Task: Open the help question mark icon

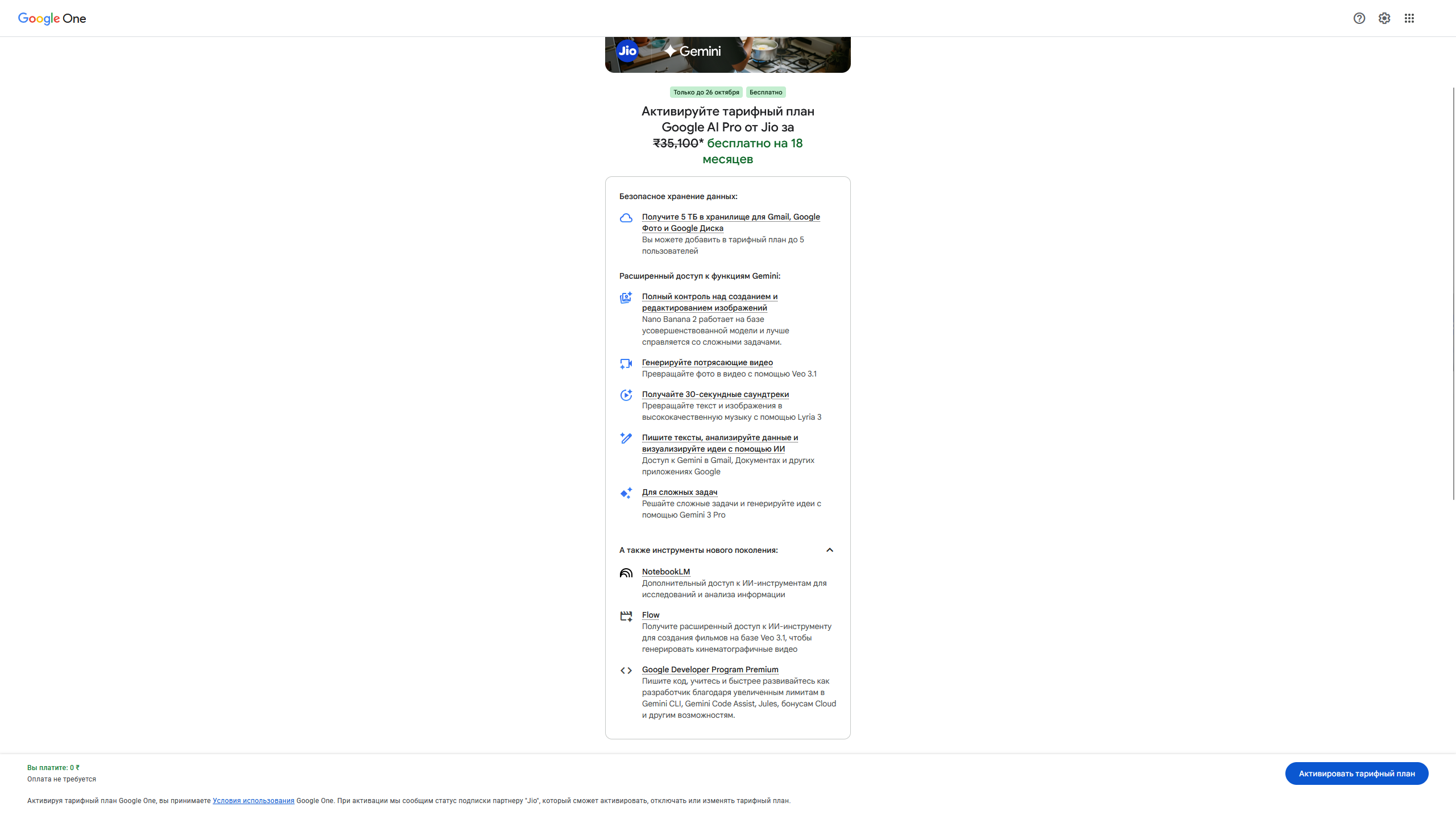Action: pos(1359,18)
